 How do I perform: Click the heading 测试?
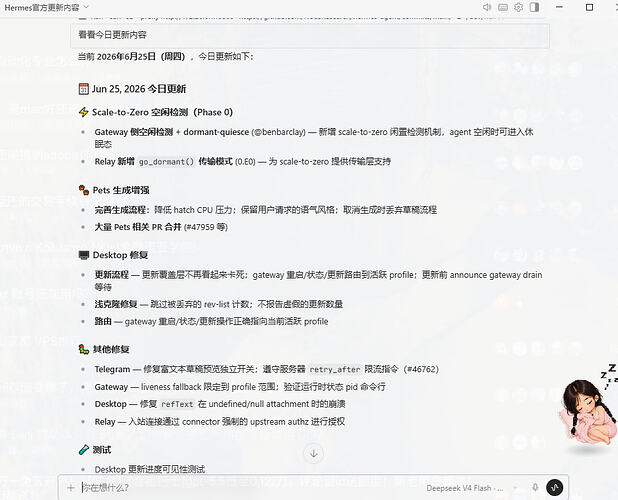102,450
